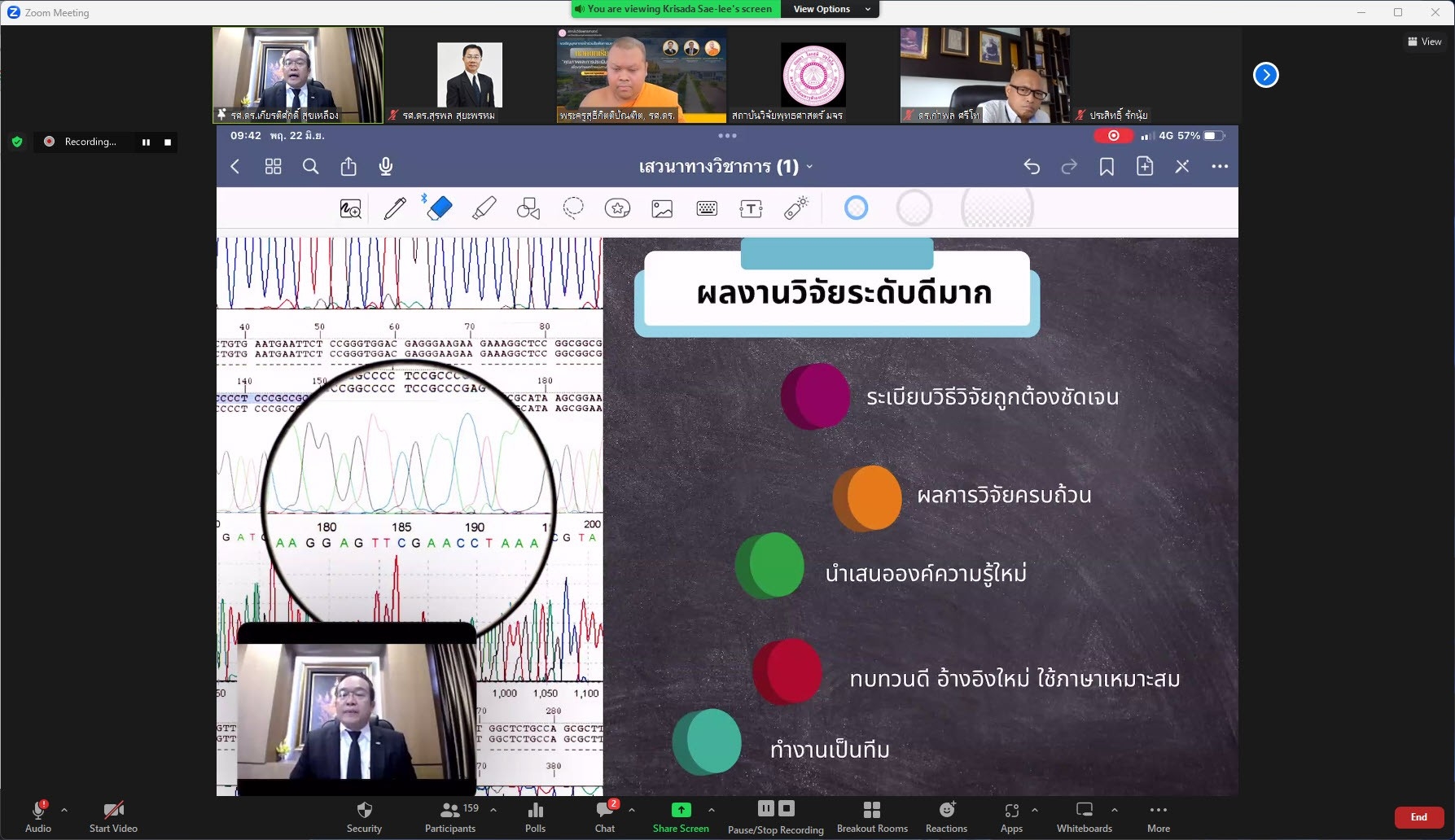Viewport: 1455px width, 840px height.
Task: Open the Security menu
Action: (364, 817)
